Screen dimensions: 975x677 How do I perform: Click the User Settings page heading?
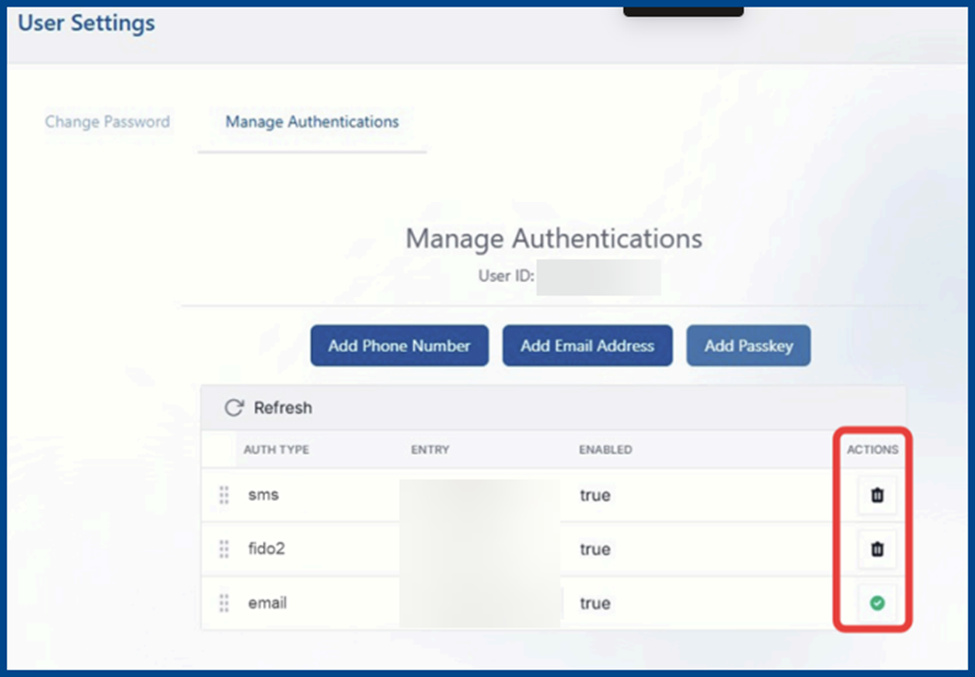coord(87,23)
